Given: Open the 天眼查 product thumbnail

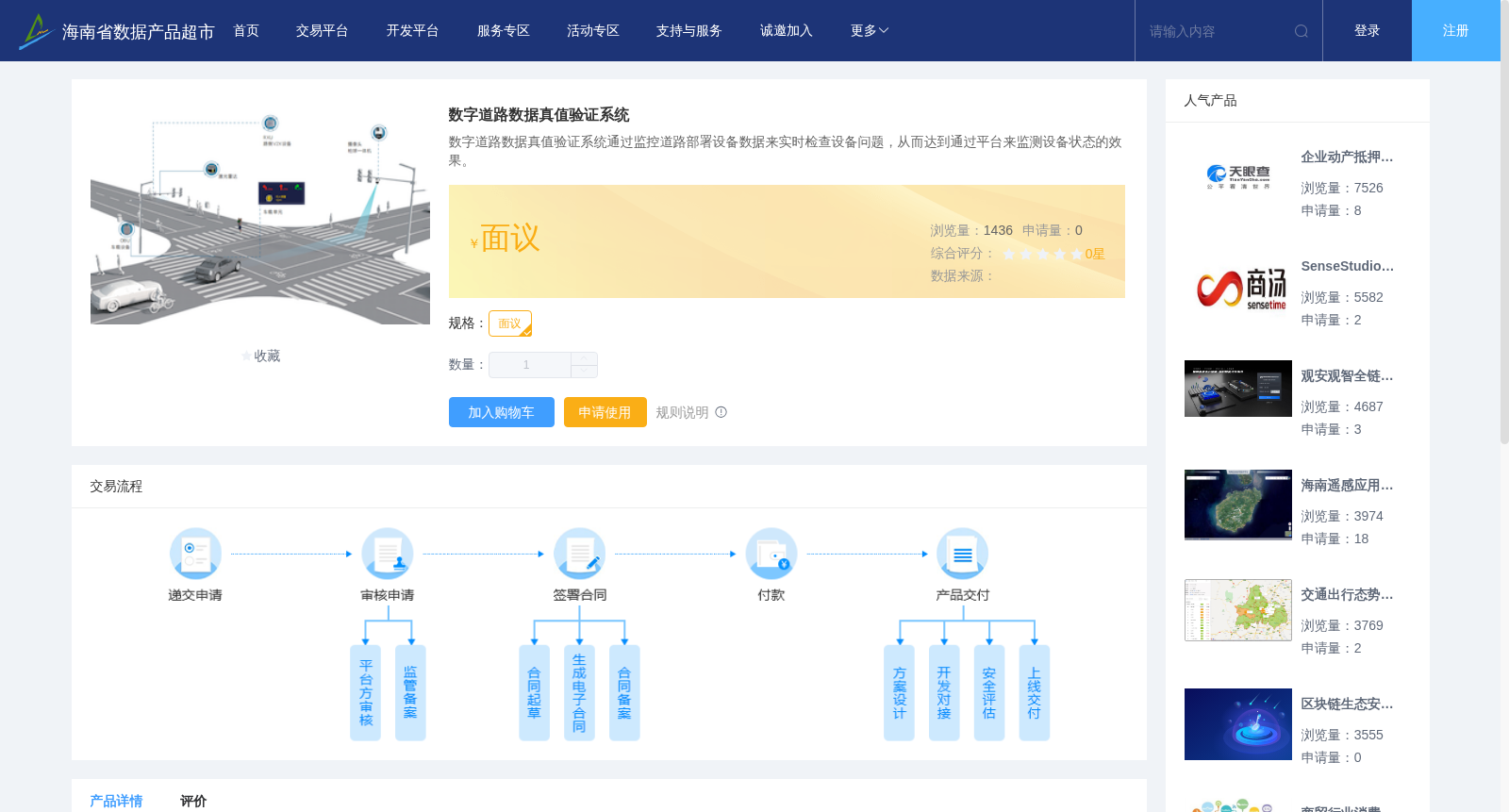Looking at the screenshot, I should click(1238, 177).
